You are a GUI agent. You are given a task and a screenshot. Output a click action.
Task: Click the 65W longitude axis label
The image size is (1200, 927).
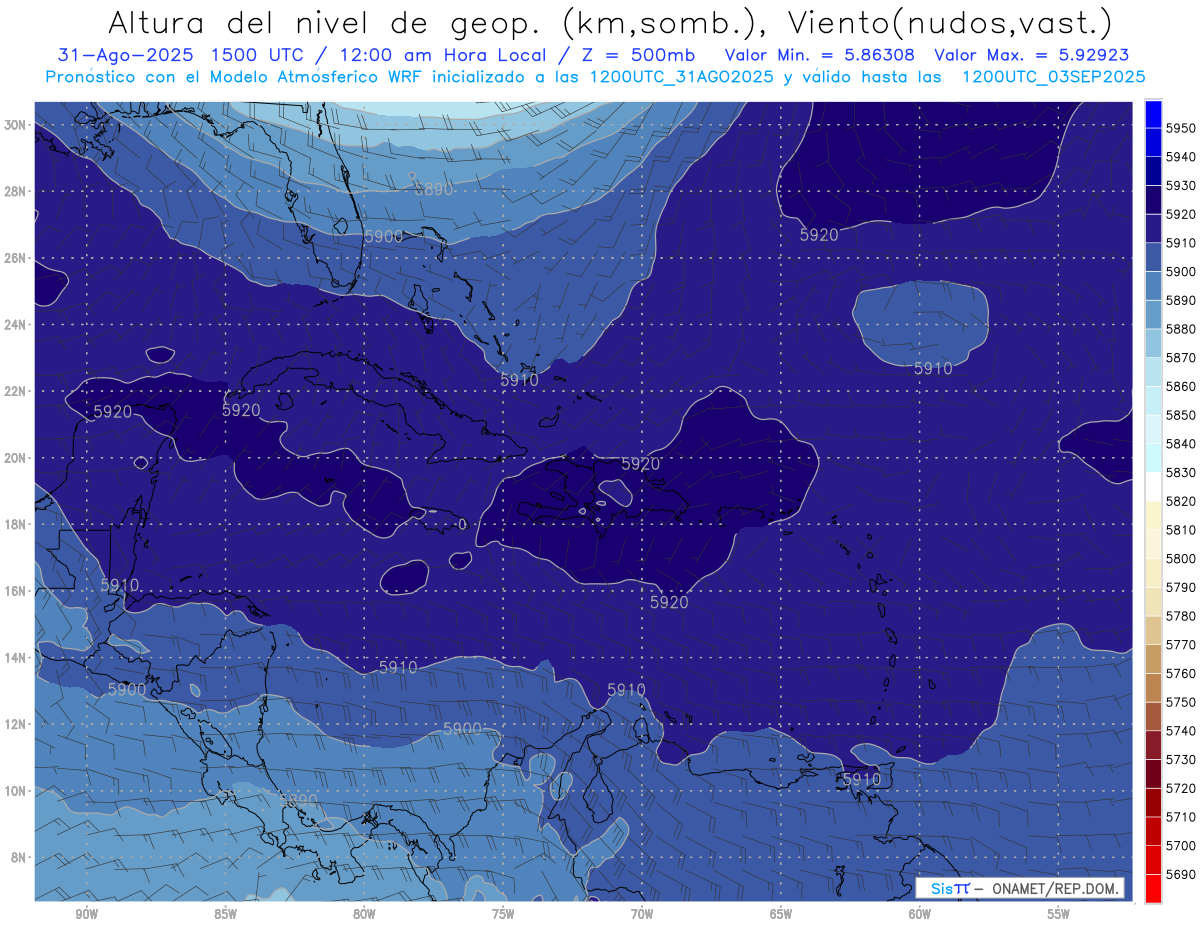pos(781,914)
